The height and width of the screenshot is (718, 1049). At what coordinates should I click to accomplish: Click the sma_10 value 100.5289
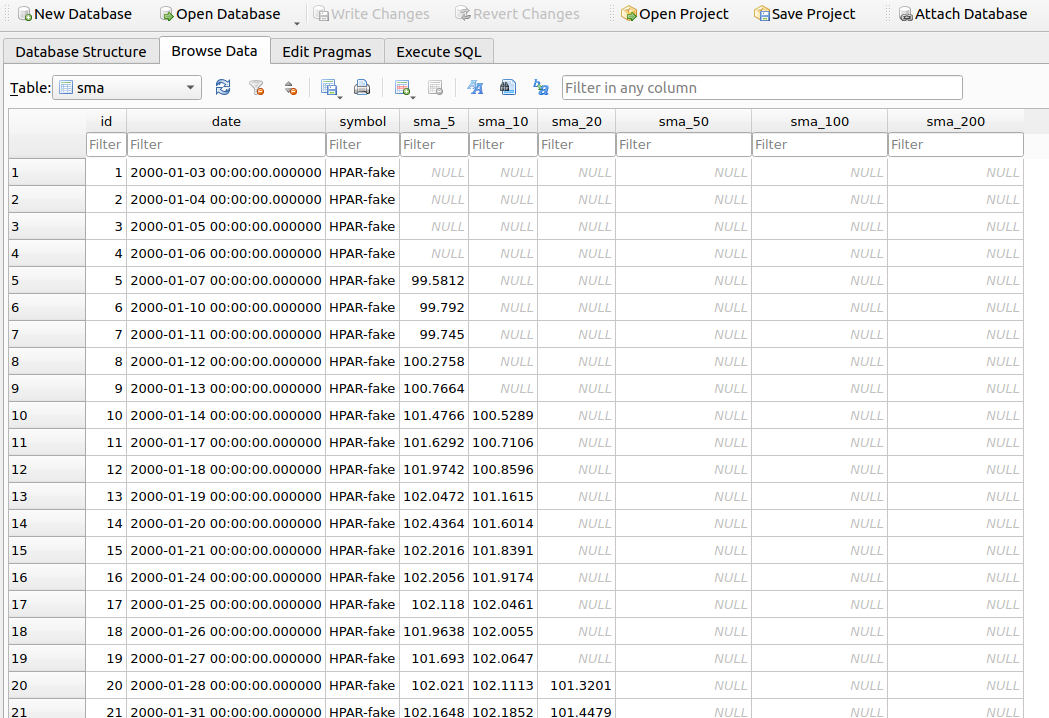tap(503, 416)
